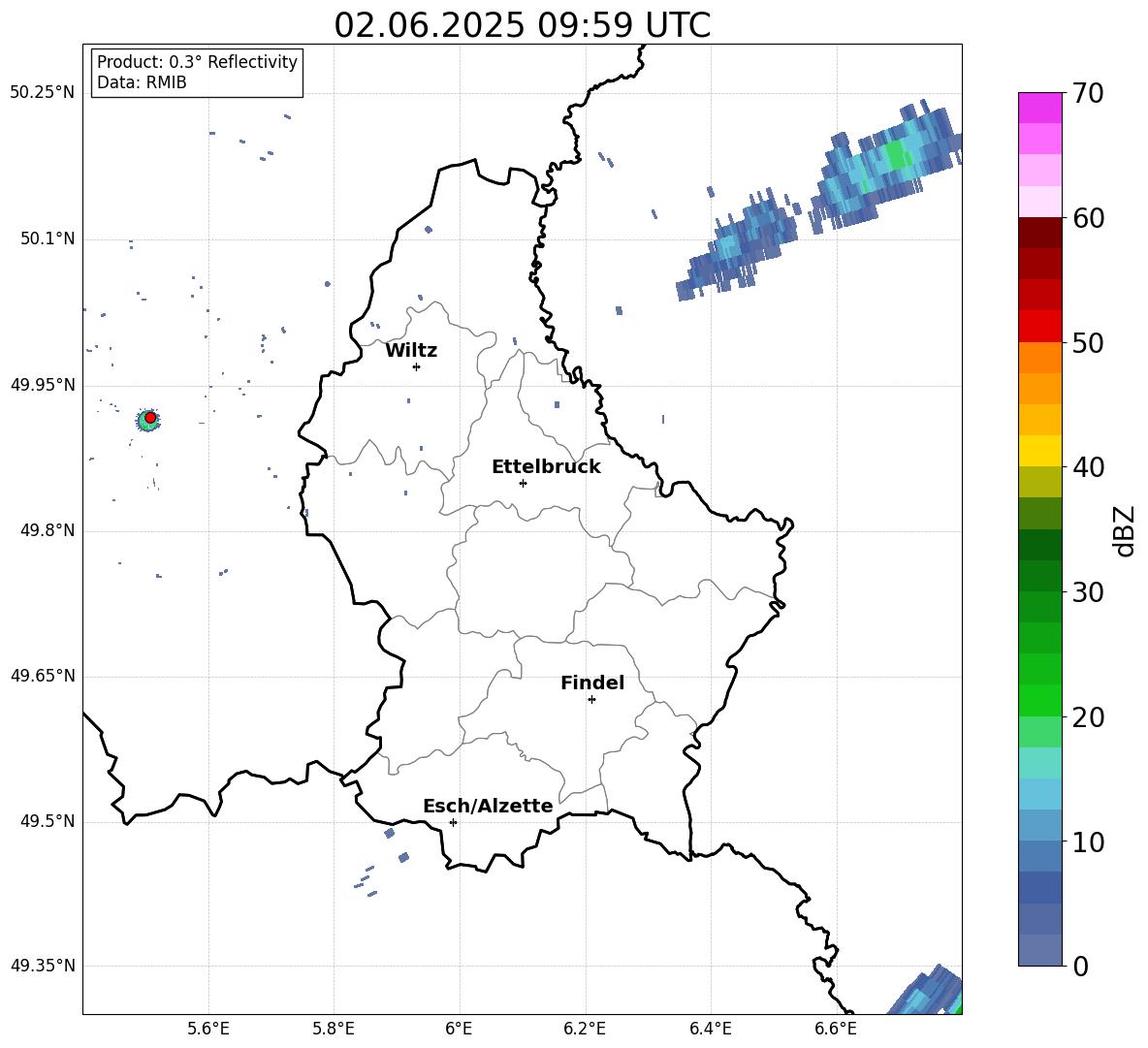Click the 6.2°E longitude label
This screenshot has width=1148, height=1048.
585,1029
